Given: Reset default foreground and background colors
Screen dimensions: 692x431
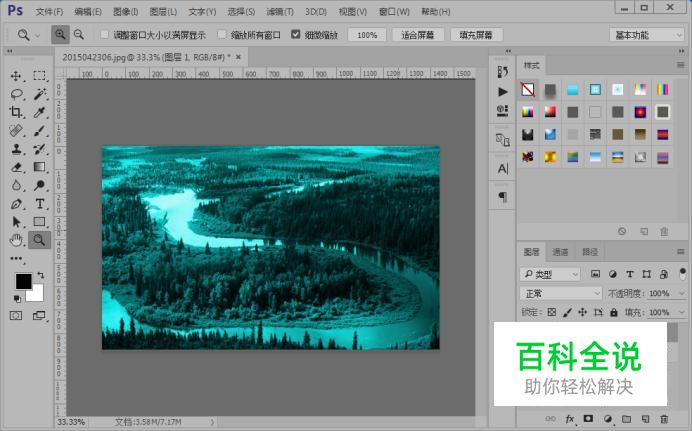Looking at the screenshot, I should [x=17, y=299].
